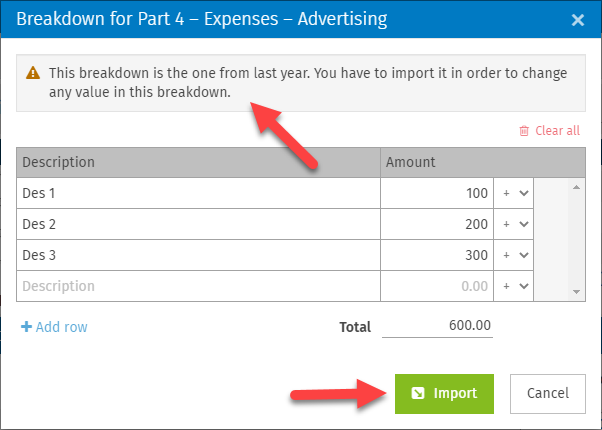Click the Clear all link
The height and width of the screenshot is (430, 602).
pos(557,130)
